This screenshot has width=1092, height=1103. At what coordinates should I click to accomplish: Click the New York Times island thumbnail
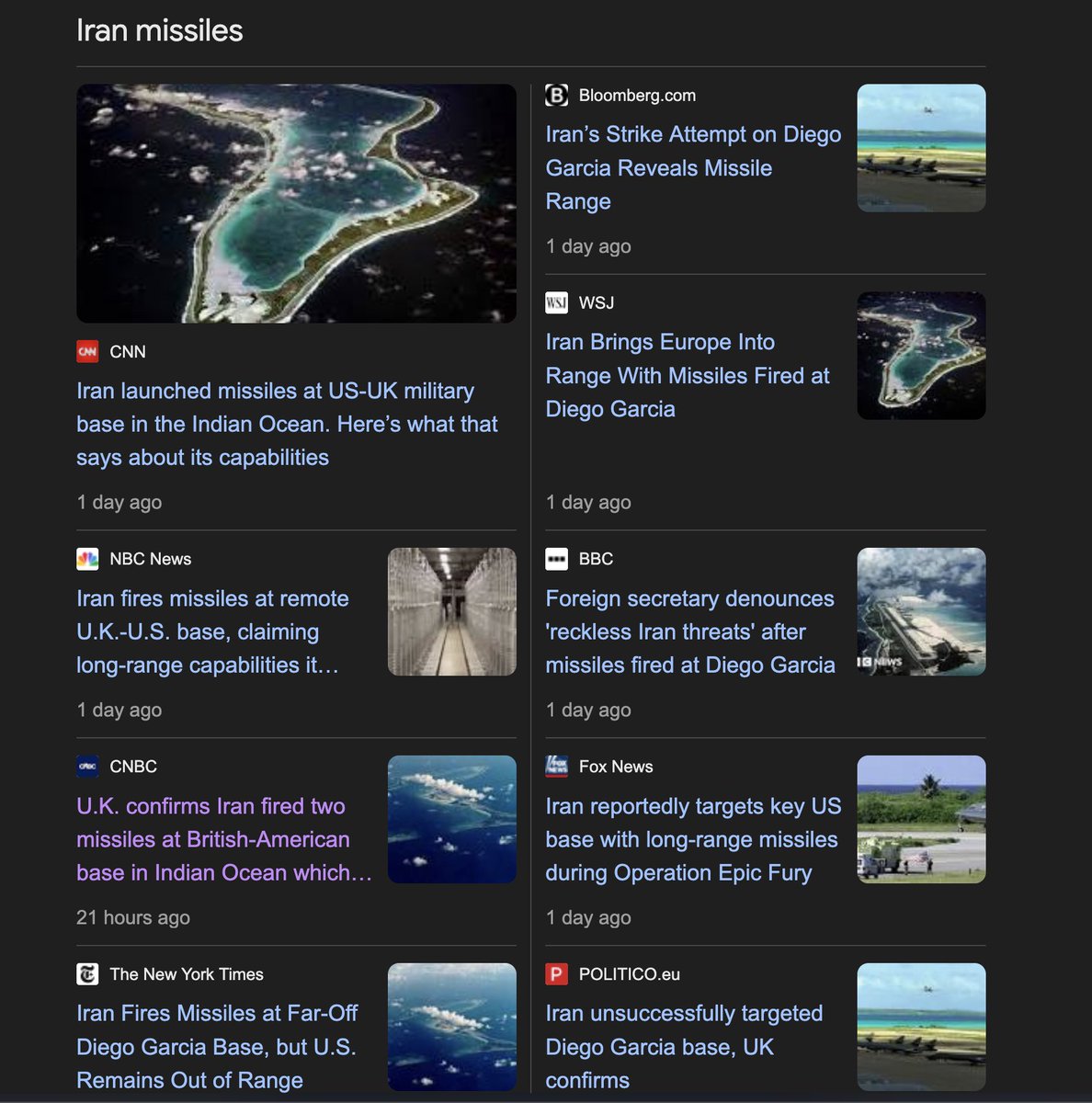tap(452, 1028)
